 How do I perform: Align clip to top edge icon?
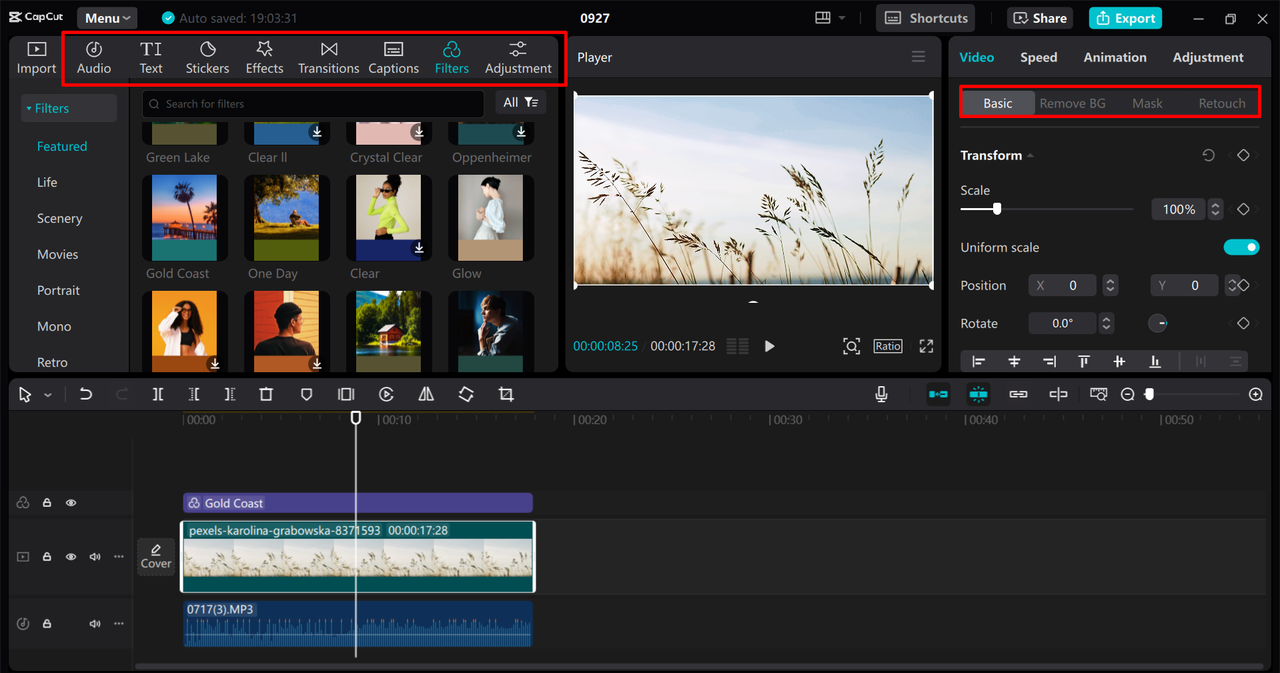click(x=1084, y=362)
